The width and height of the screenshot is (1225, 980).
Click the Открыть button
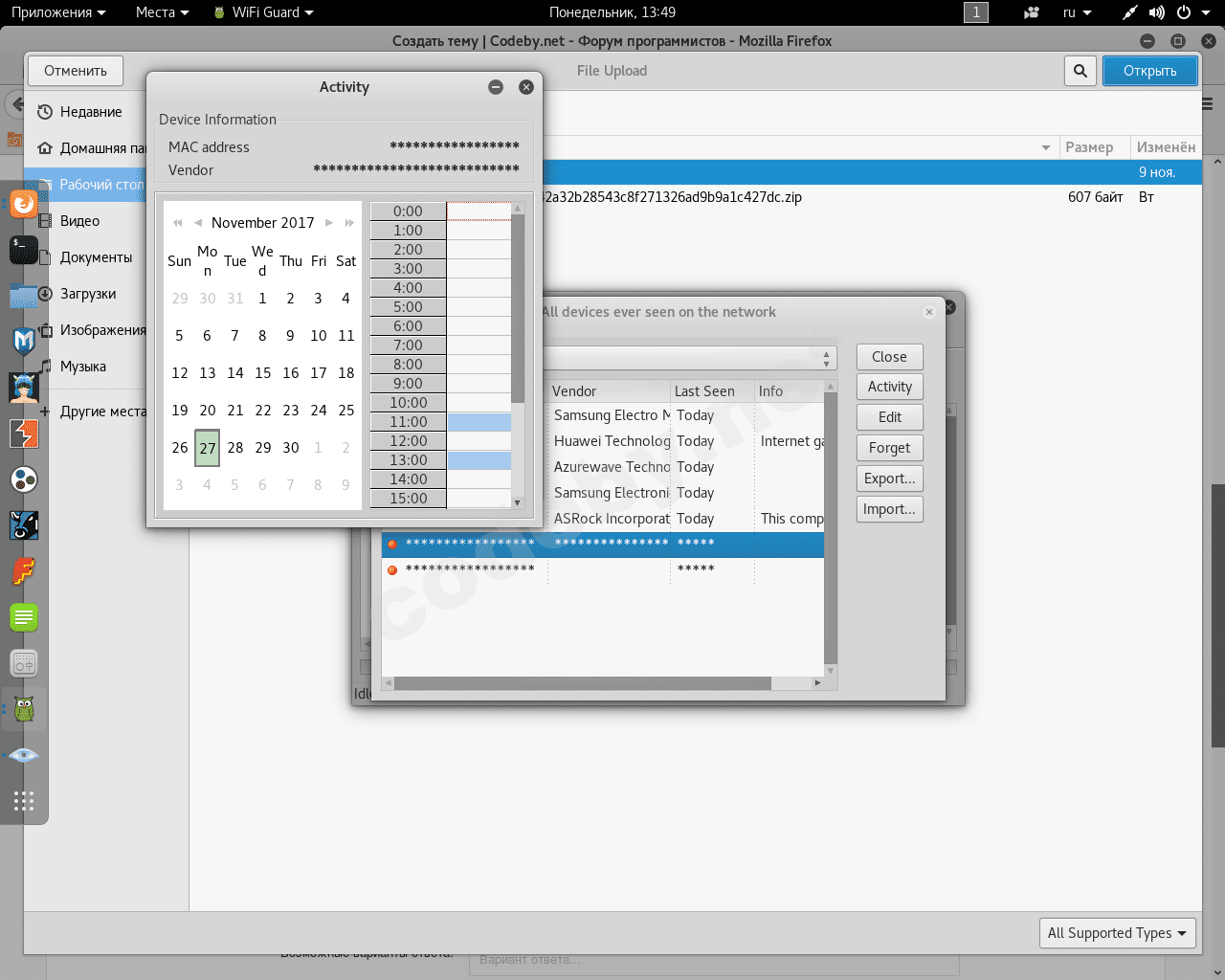pos(1149,71)
